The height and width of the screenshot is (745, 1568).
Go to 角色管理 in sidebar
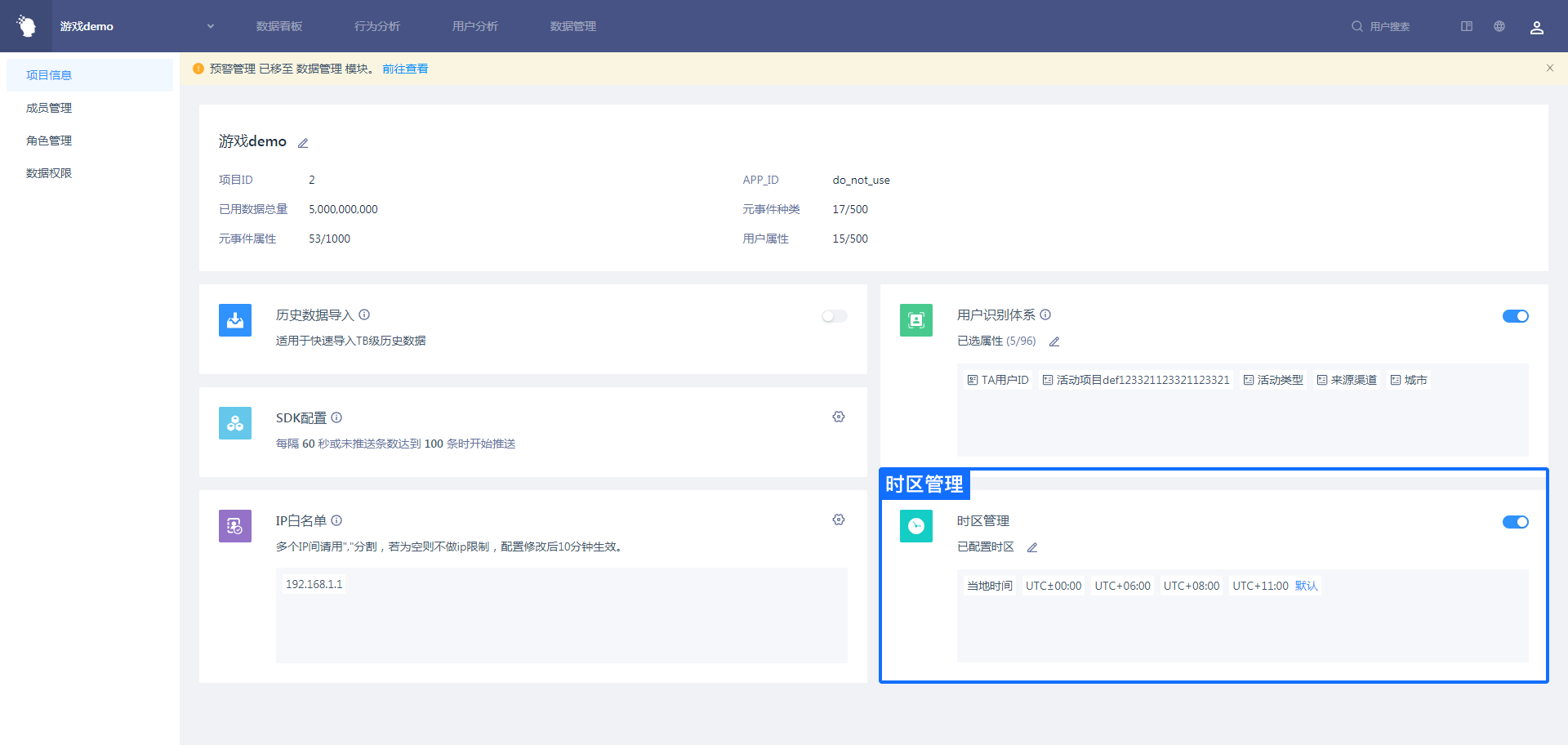49,141
